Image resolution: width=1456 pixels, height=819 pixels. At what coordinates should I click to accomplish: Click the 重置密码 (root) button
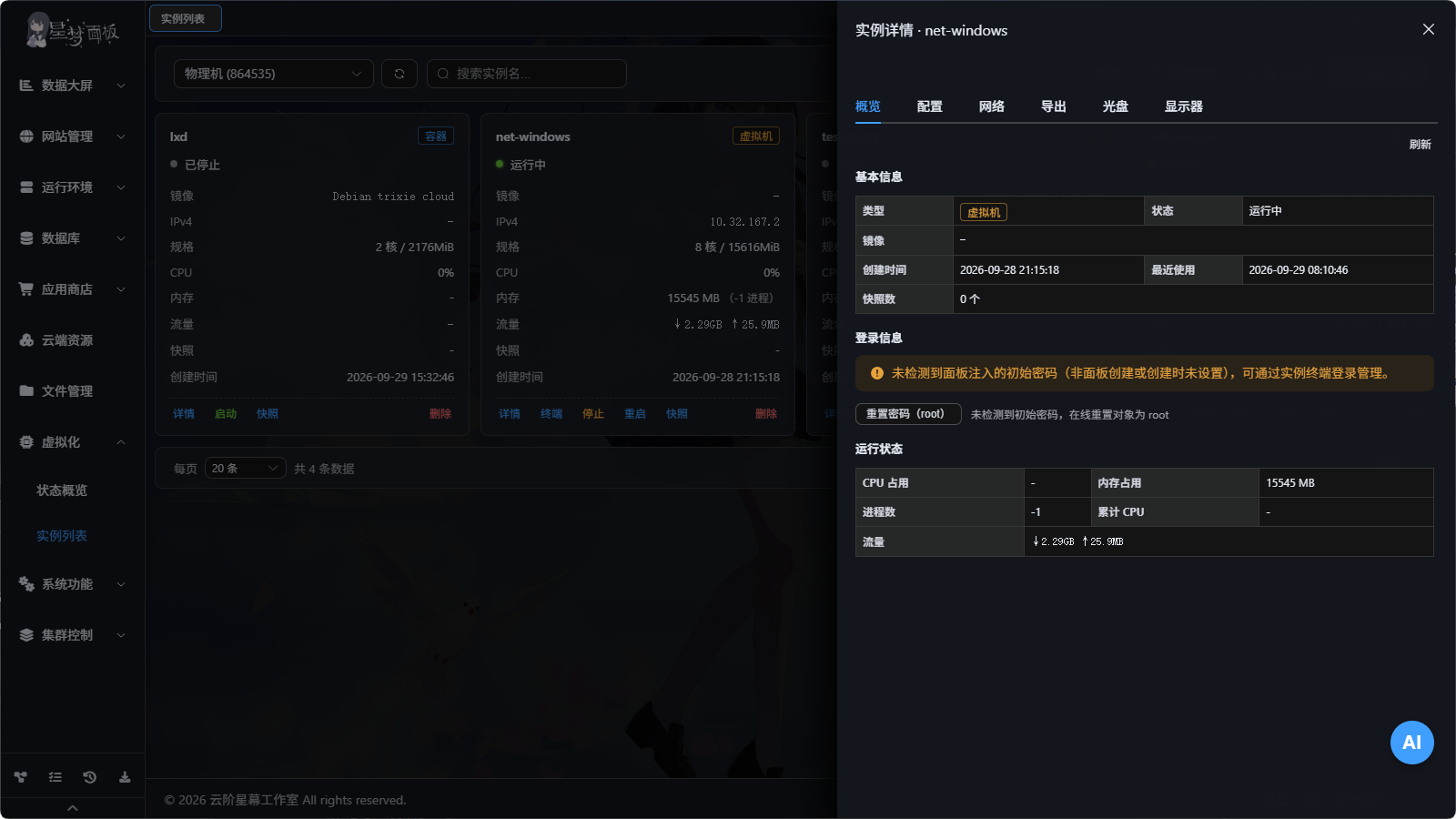(908, 414)
